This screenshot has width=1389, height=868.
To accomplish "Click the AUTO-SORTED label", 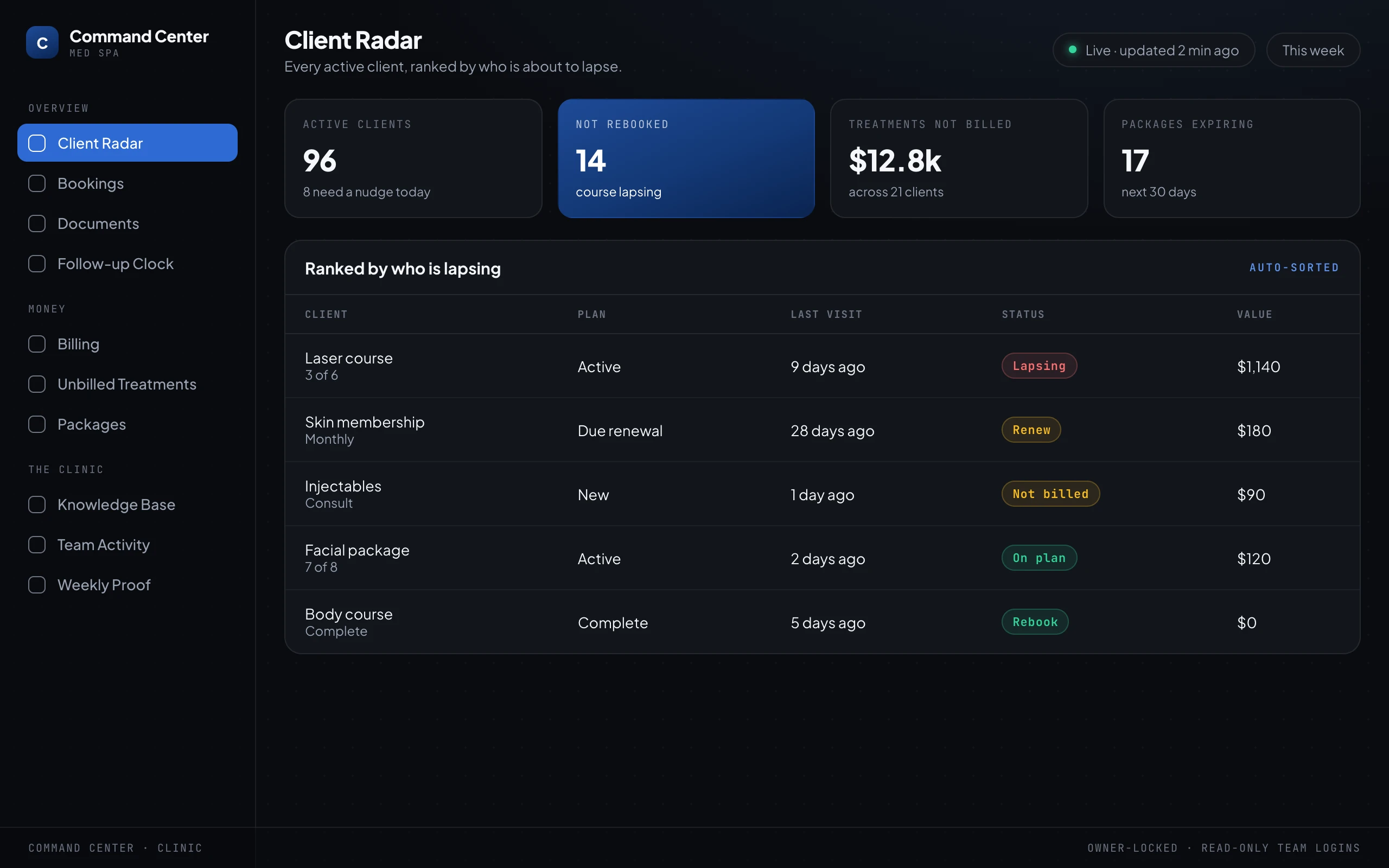I will point(1294,267).
